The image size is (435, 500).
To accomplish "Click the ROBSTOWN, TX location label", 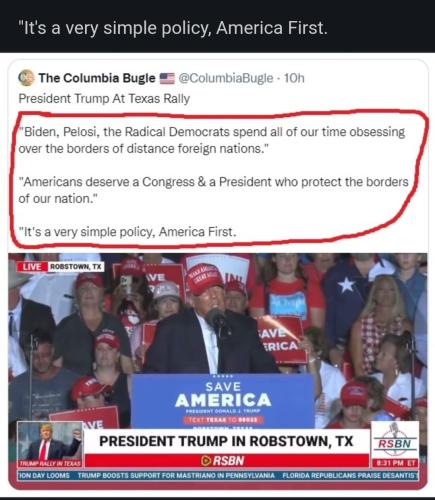I will click(x=76, y=267).
